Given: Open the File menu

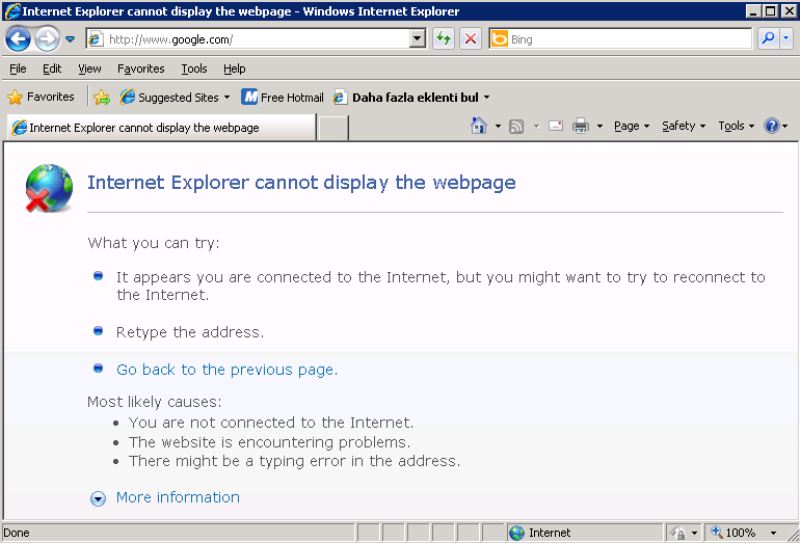Looking at the screenshot, I should point(18,69).
